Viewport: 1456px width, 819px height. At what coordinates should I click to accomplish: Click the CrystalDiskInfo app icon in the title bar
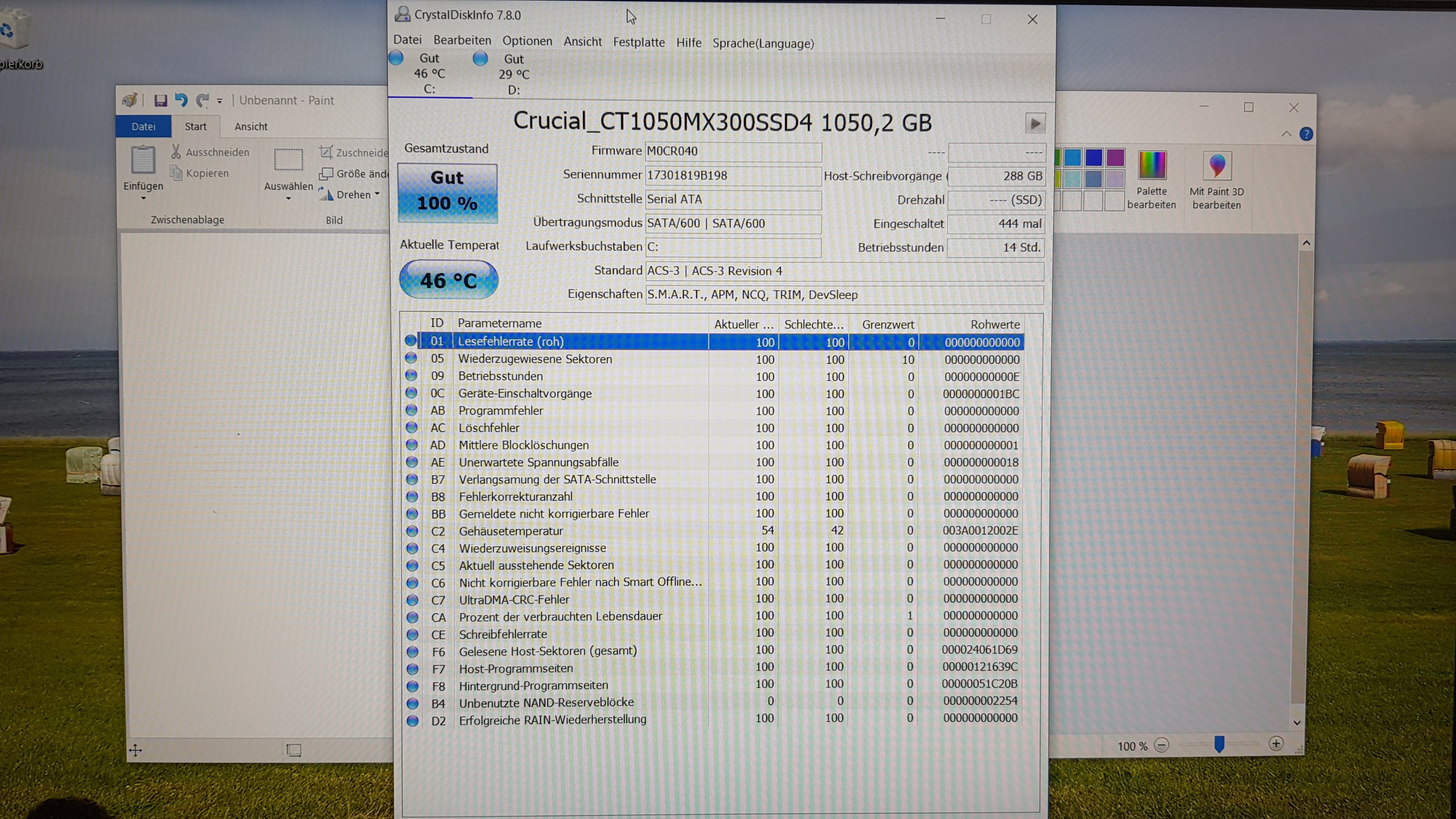tap(402, 14)
